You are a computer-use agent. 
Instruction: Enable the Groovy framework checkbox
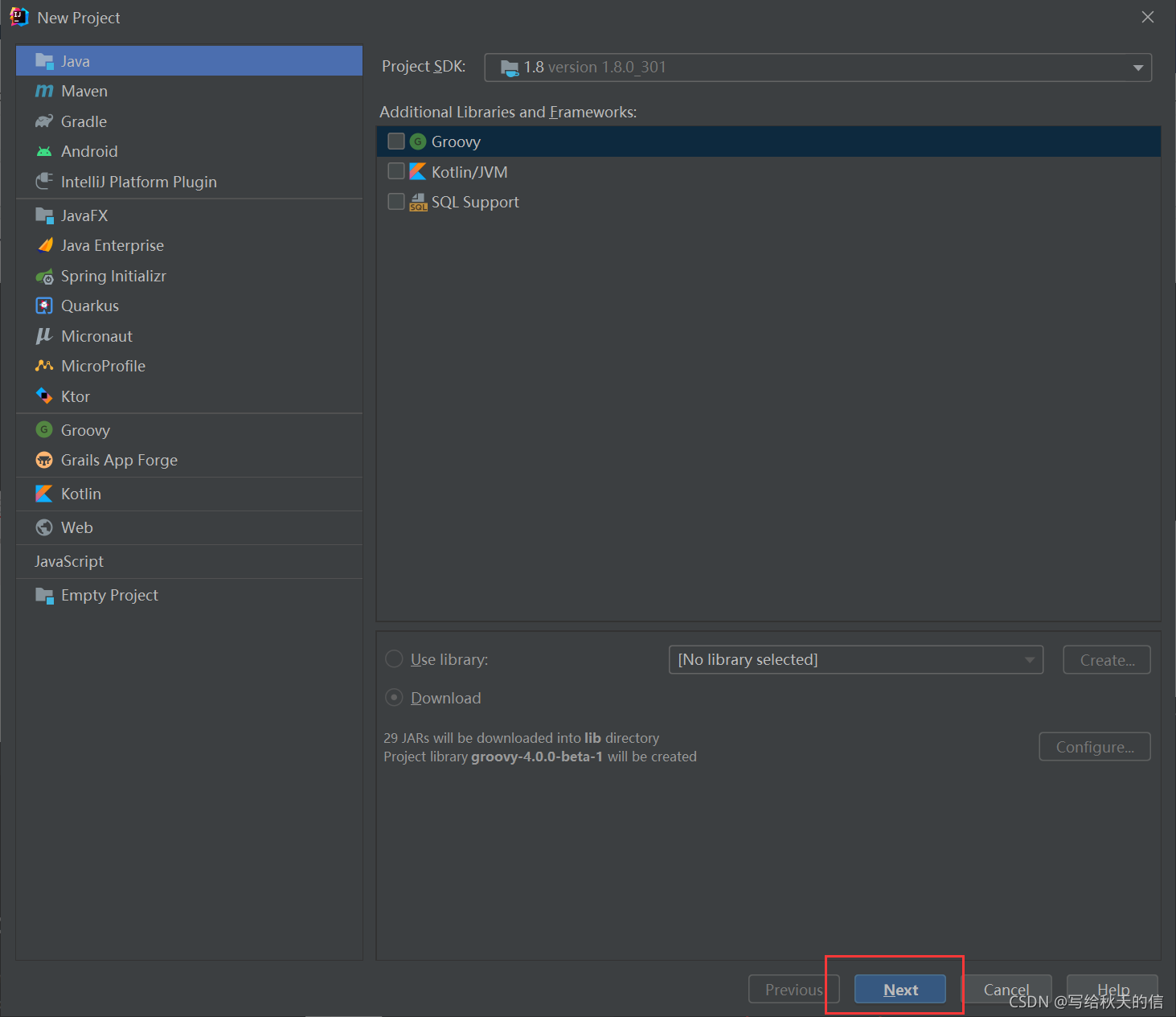396,141
